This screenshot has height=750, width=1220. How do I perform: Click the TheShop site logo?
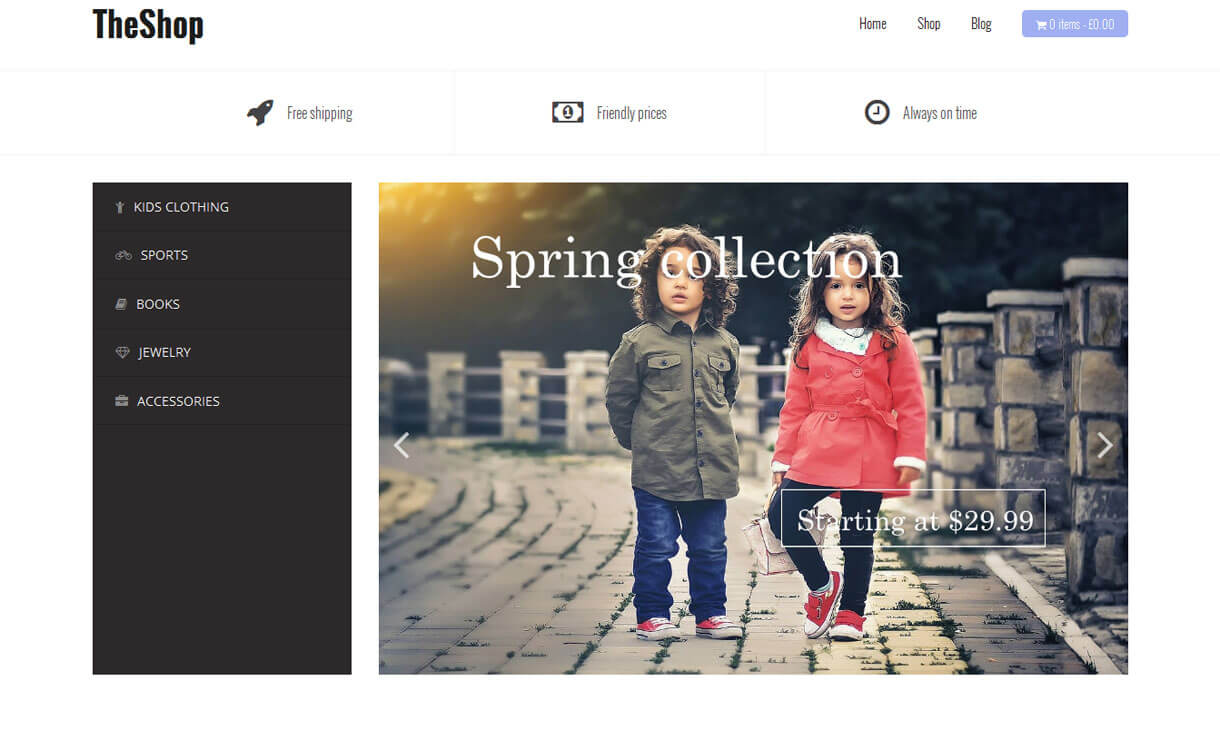point(148,25)
